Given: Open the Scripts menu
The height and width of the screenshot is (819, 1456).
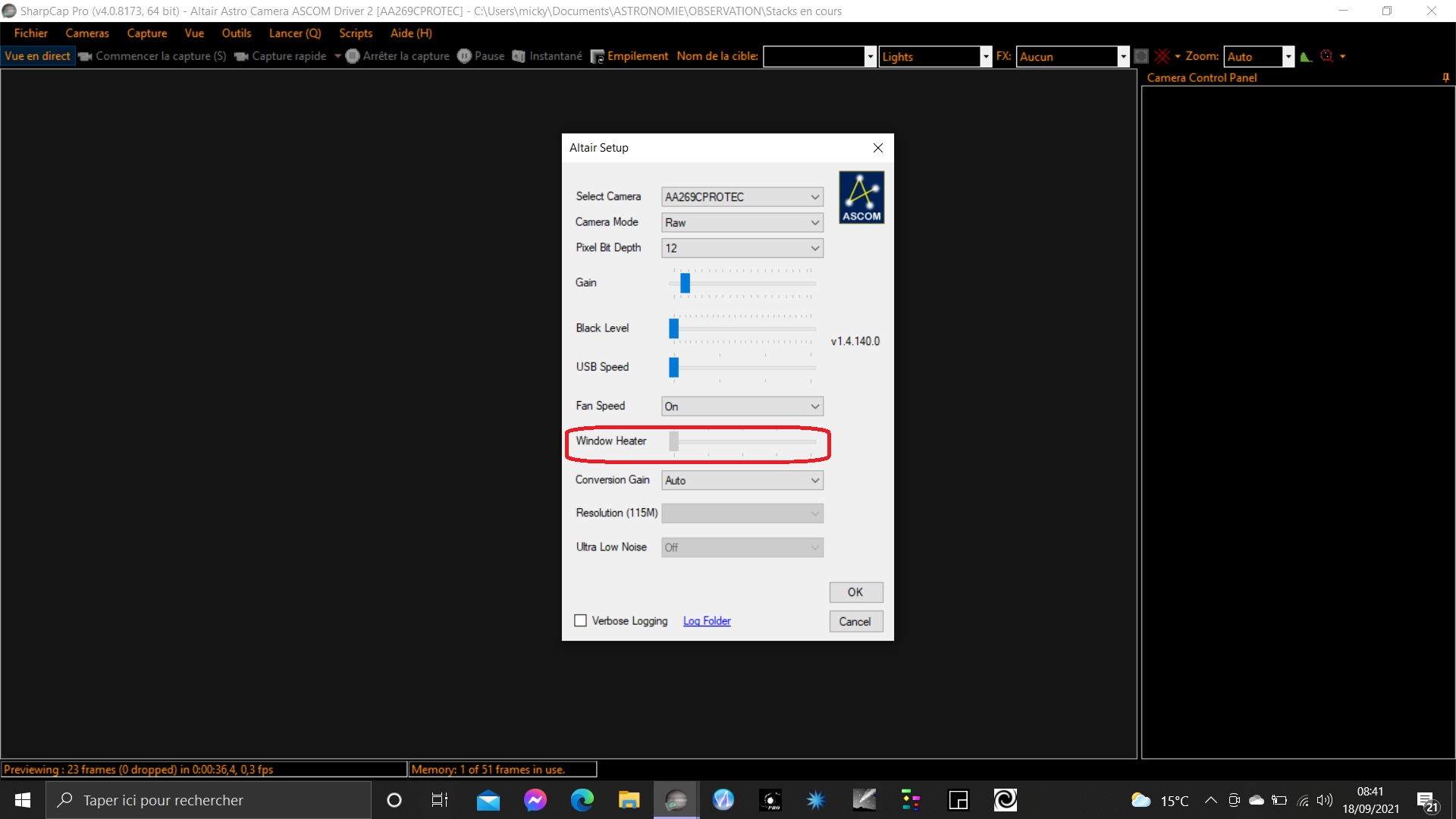Looking at the screenshot, I should [356, 33].
